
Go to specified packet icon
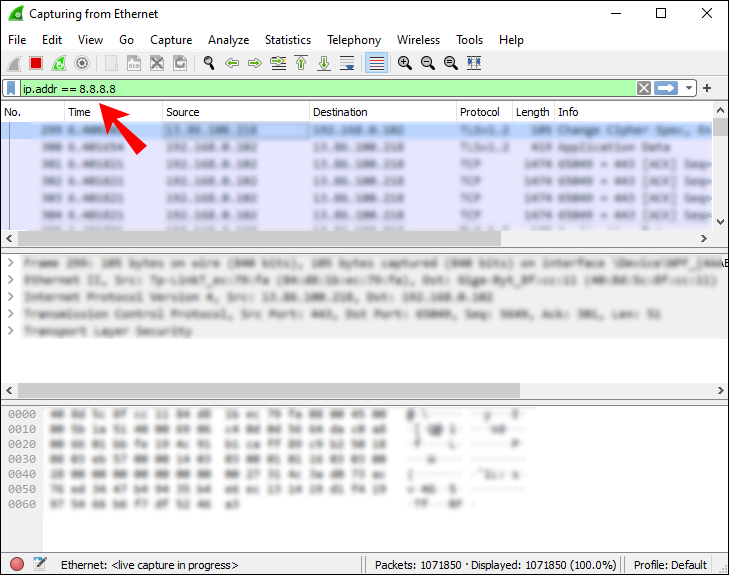[278, 63]
